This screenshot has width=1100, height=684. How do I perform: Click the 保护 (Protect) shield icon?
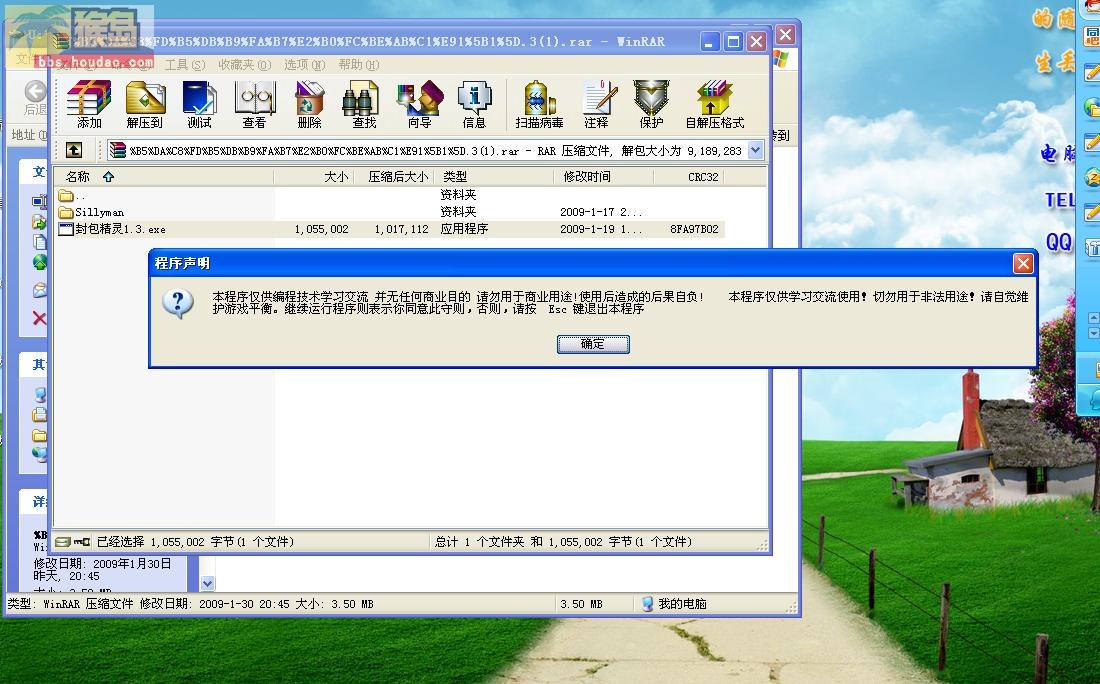tap(651, 105)
